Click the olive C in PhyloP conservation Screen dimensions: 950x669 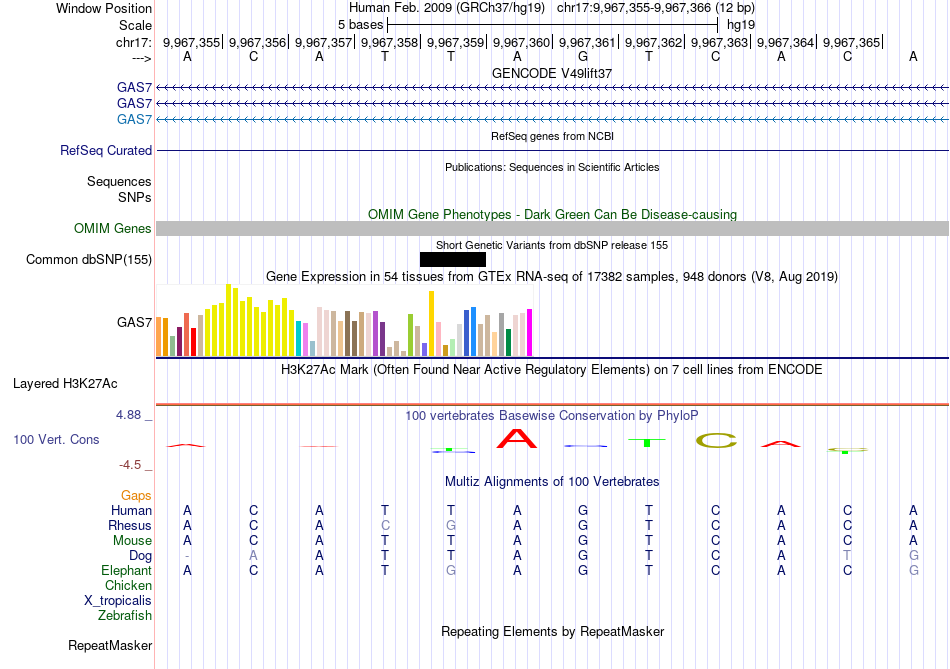pos(716,441)
